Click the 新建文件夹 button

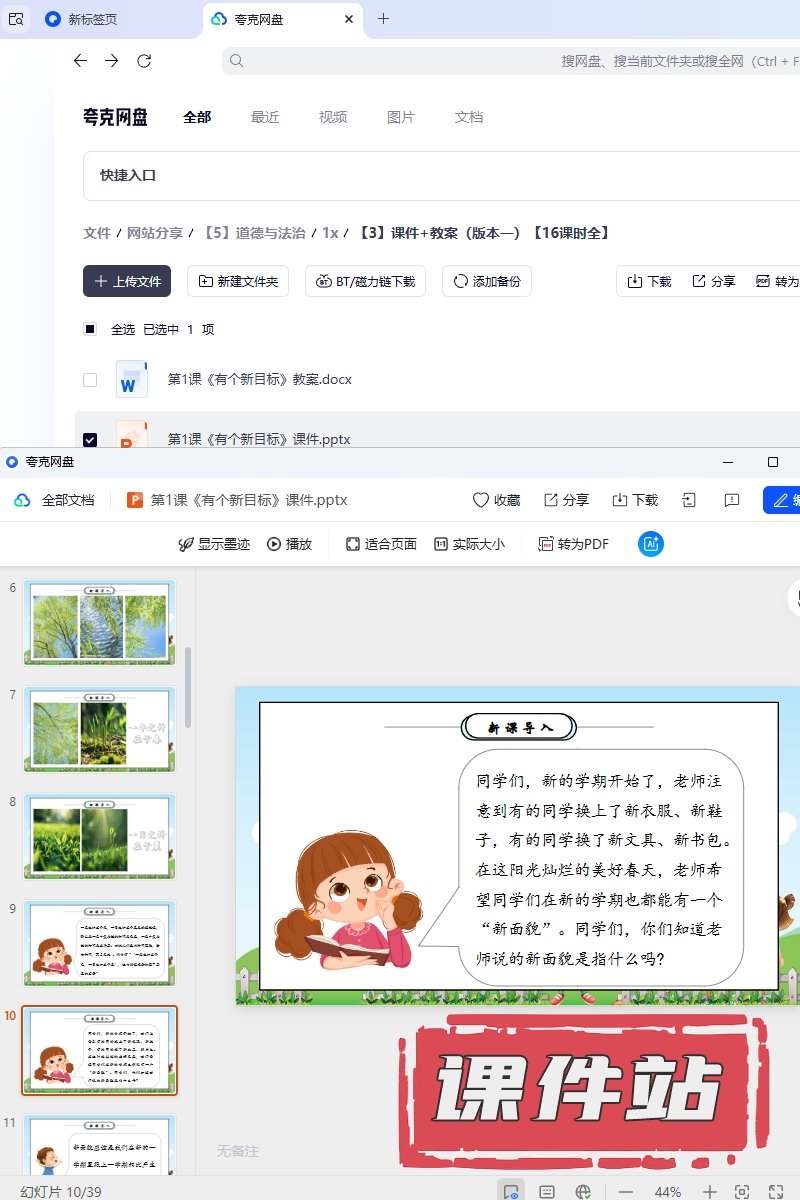[x=238, y=282]
